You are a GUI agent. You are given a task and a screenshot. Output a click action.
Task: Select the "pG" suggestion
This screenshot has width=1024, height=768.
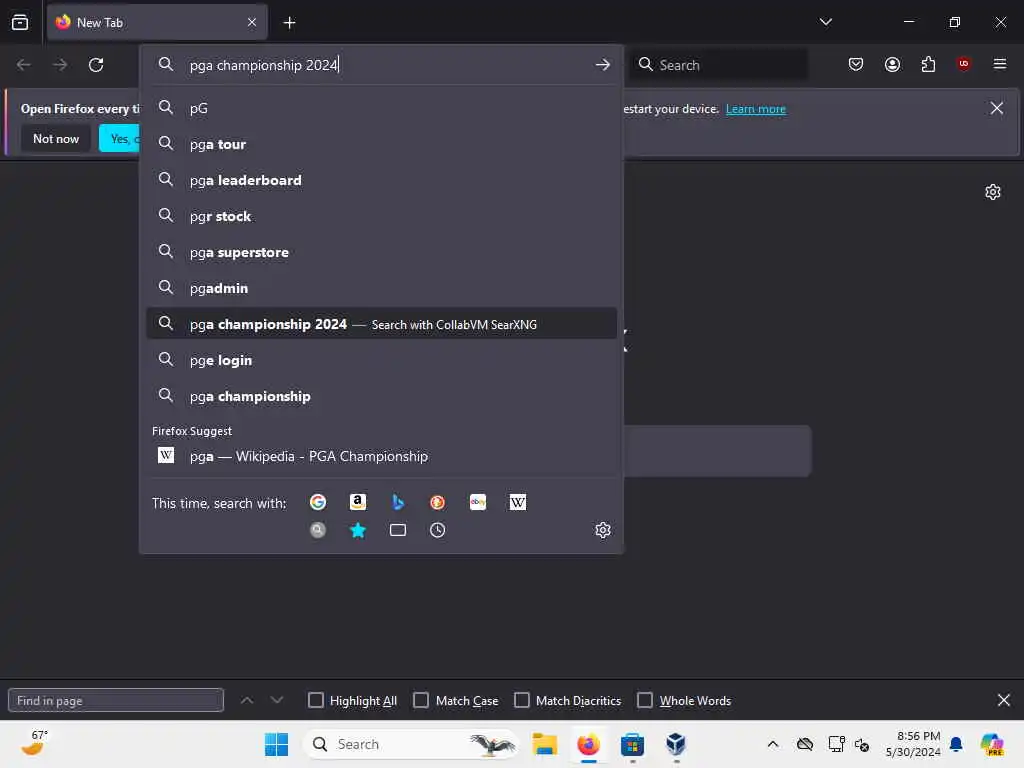[x=381, y=108]
